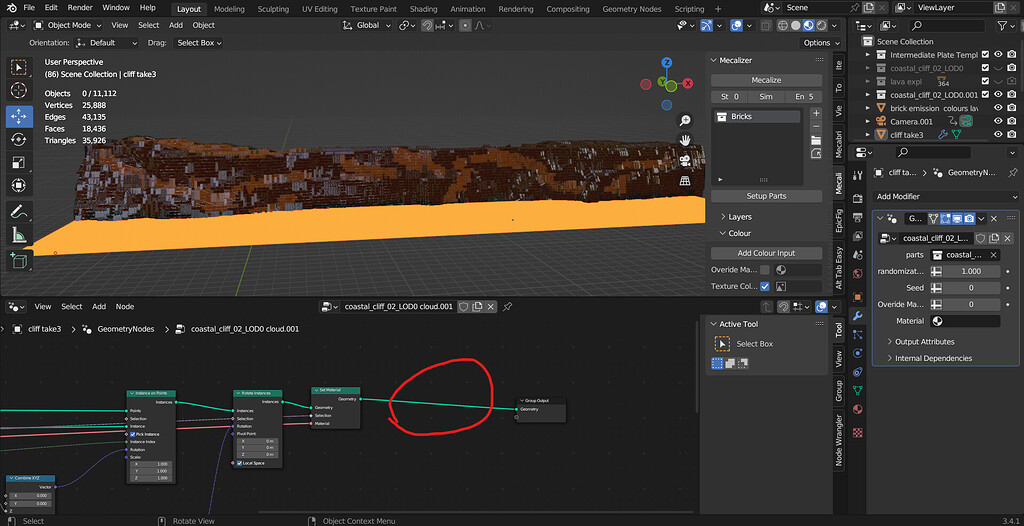Toggle camera view with the camera icon

tap(685, 160)
